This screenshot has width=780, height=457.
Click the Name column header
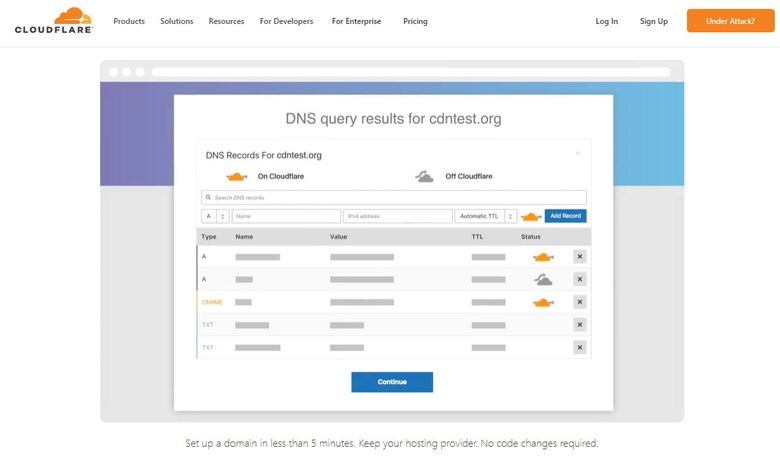pos(244,237)
